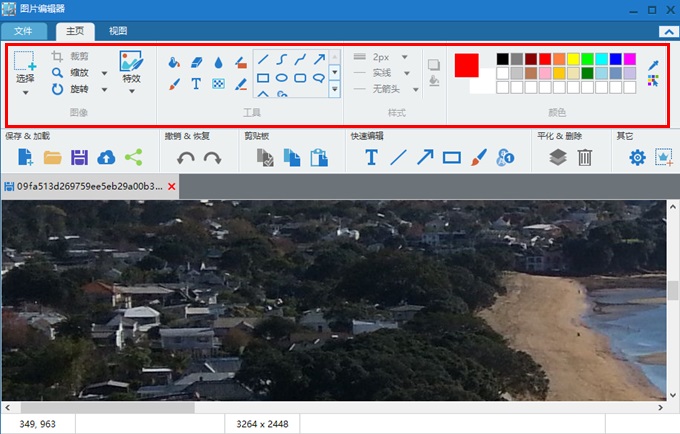Expand the 特效 effects dropdown
The width and height of the screenshot is (680, 434).
click(131, 92)
